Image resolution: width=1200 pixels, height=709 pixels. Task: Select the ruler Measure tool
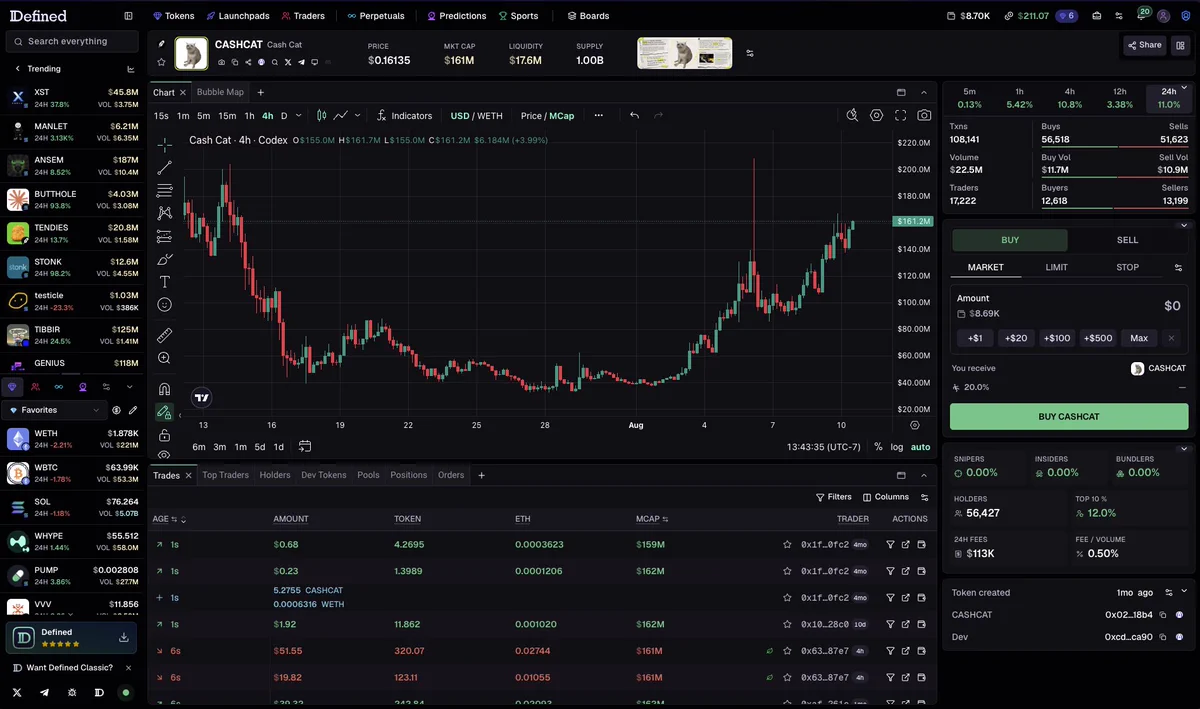[165, 335]
